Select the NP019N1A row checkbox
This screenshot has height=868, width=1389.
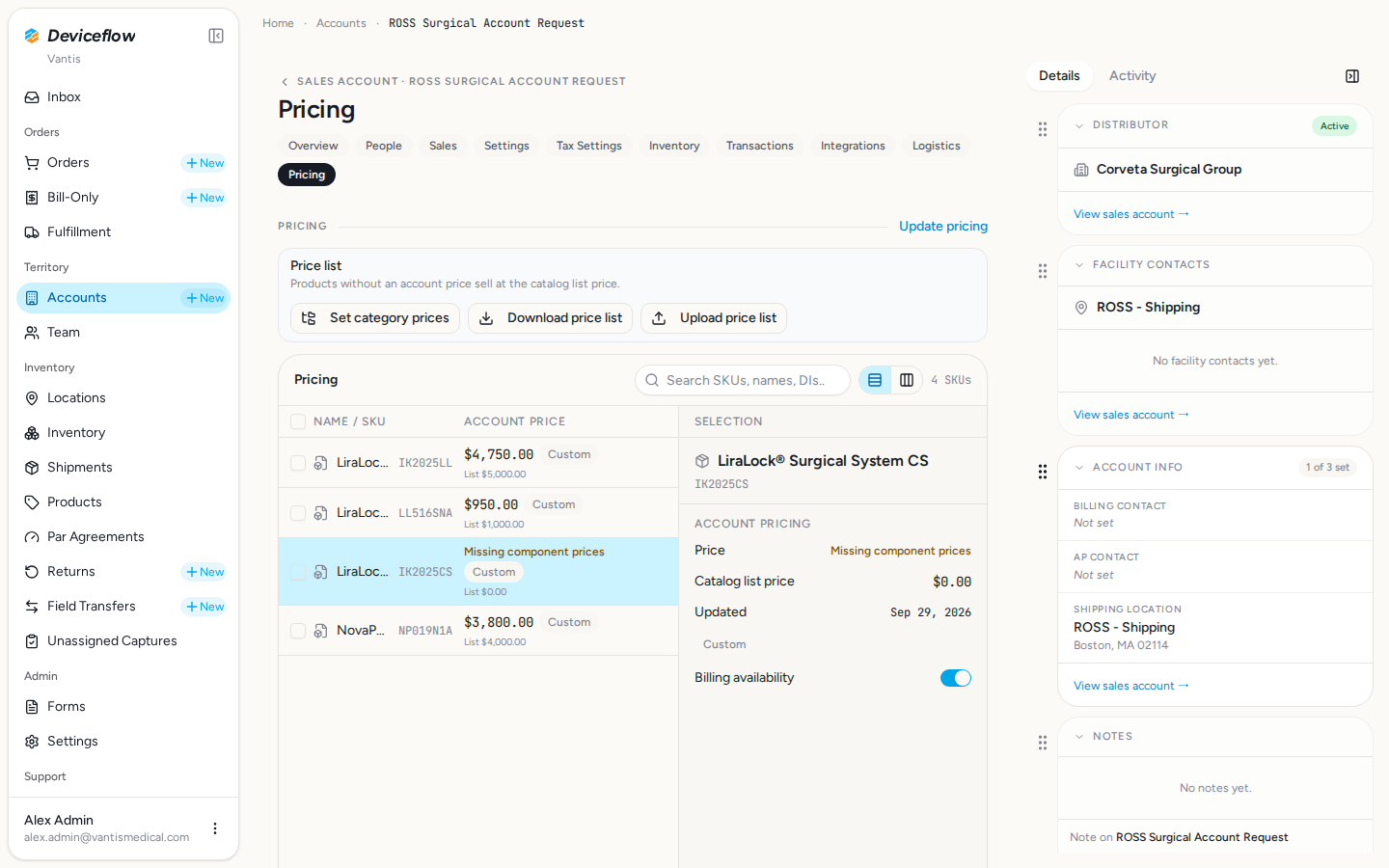[298, 631]
